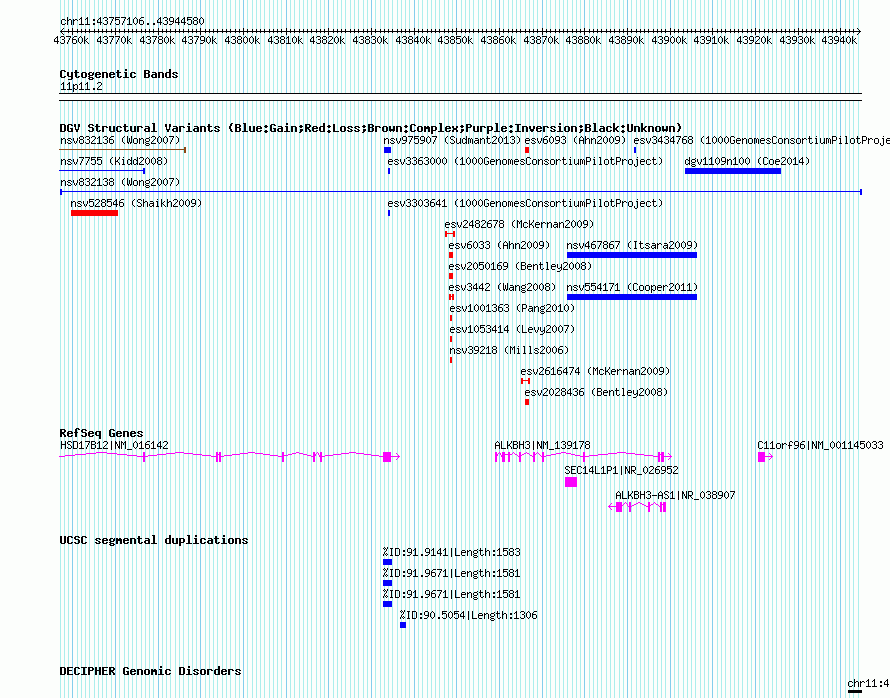Click the 43850k ruler tick label
Image resolution: width=890 pixels, height=698 pixels.
[x=455, y=40]
